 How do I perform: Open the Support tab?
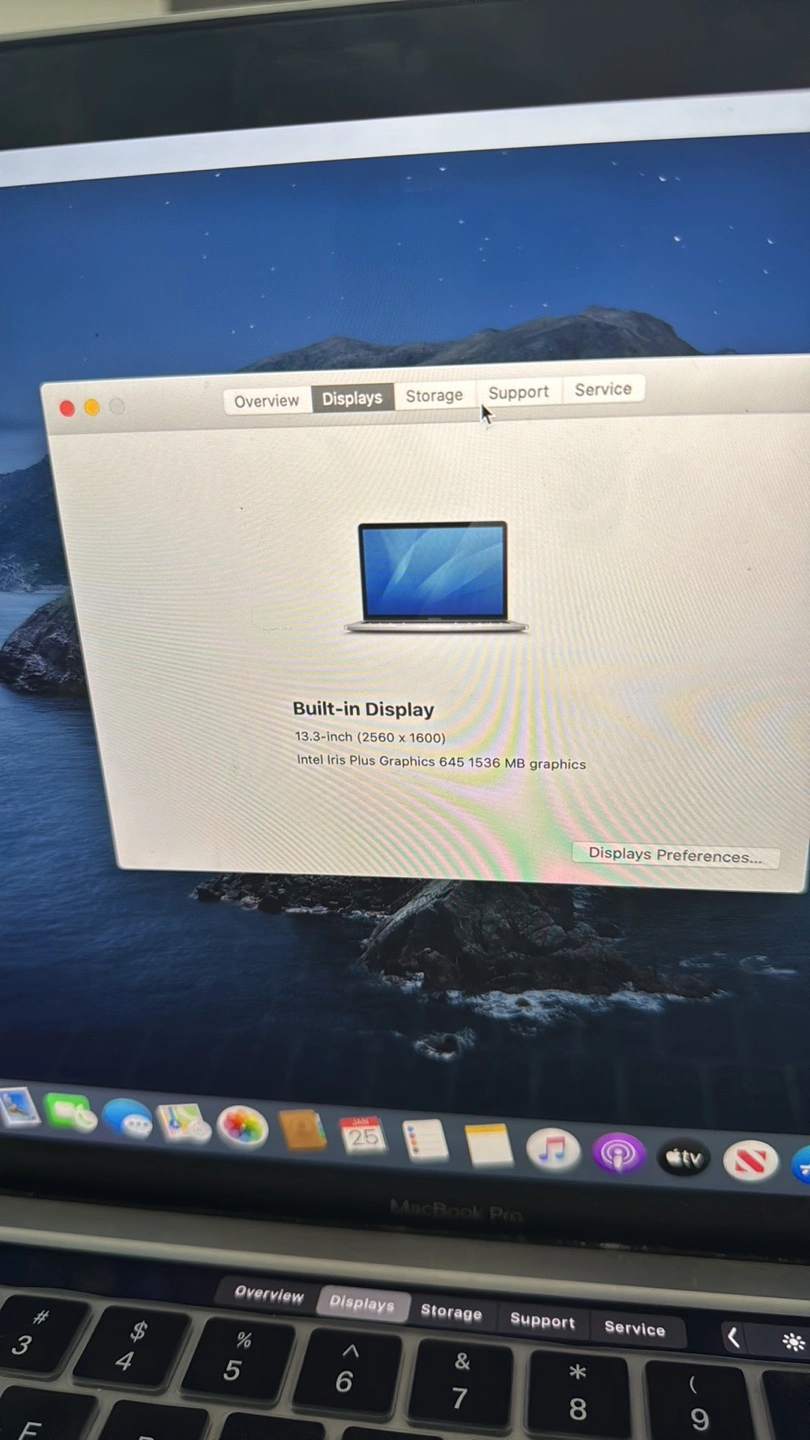(x=518, y=392)
